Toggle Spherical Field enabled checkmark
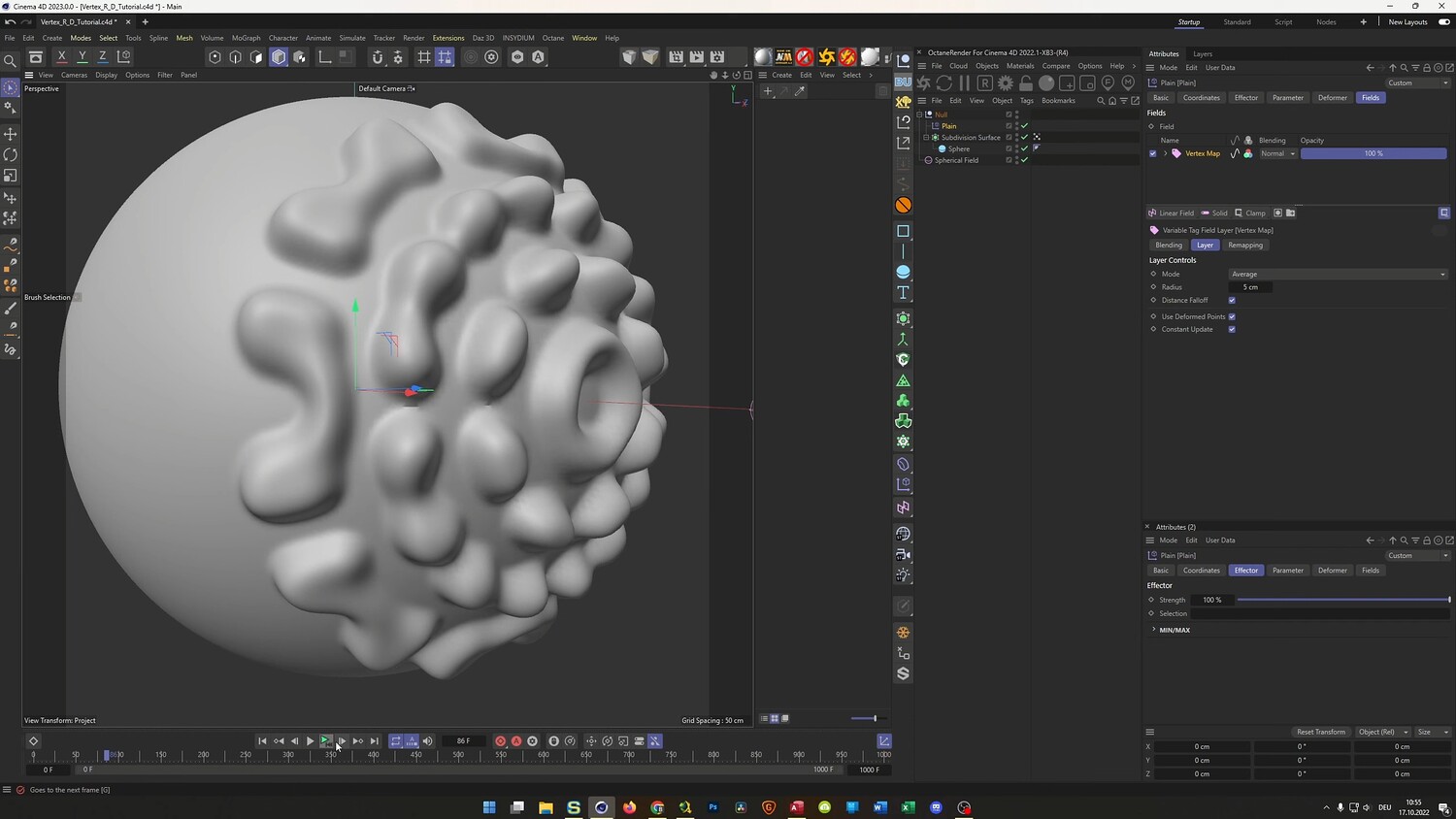The image size is (1456, 819). click(1024, 160)
